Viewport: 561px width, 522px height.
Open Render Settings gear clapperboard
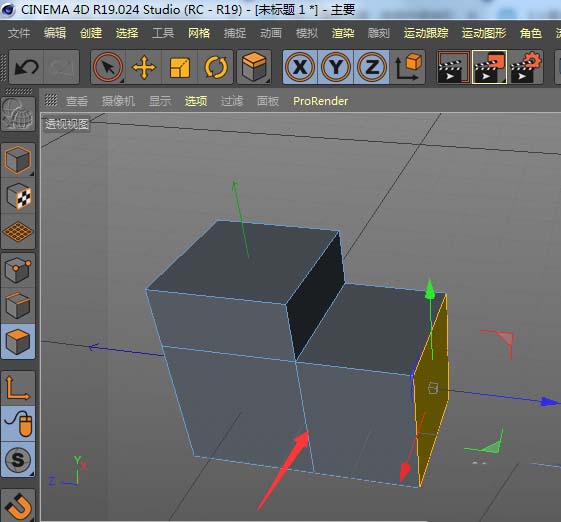click(525, 67)
